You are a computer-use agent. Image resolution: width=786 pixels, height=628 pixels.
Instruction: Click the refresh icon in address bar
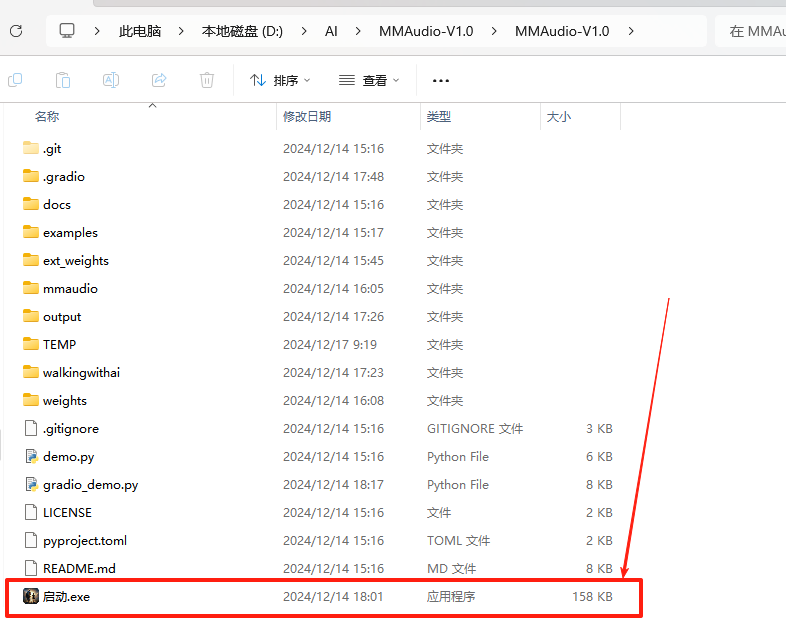[x=16, y=31]
